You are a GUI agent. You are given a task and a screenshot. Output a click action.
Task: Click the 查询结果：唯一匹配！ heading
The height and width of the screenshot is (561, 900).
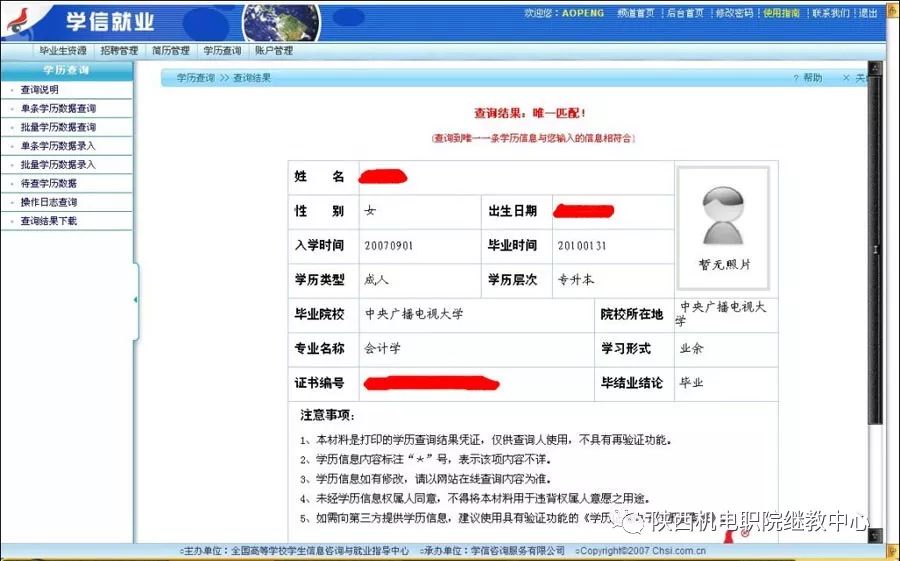[530, 113]
